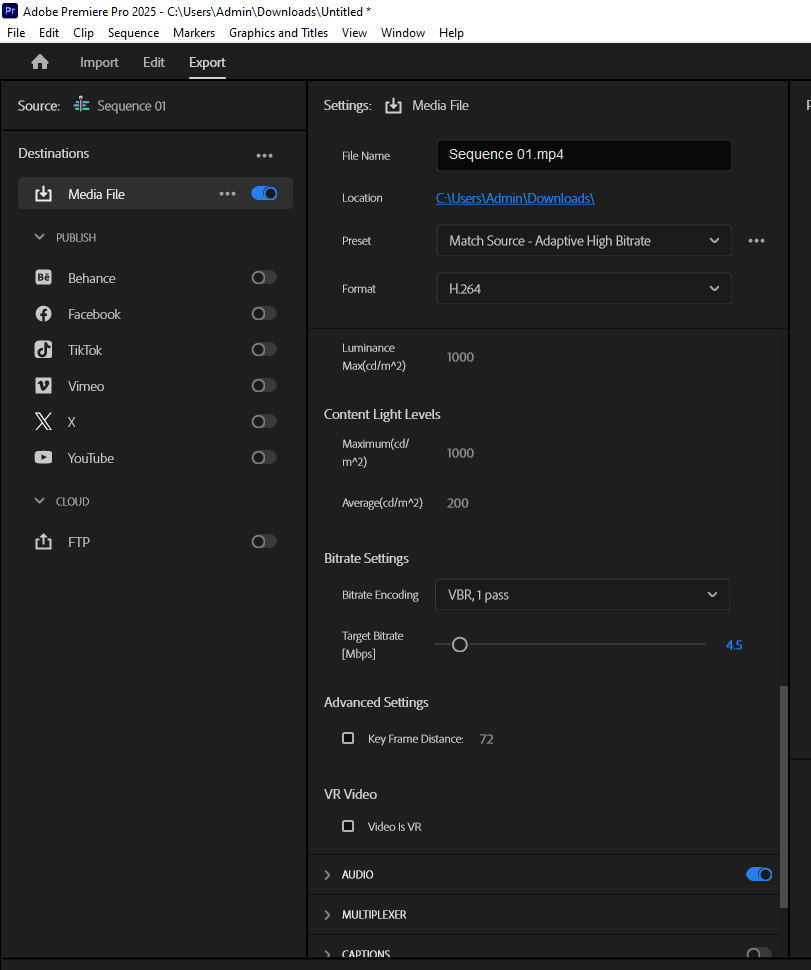Viewport: 811px width, 970px height.
Task: Click the YouTube icon
Action: 43,457
